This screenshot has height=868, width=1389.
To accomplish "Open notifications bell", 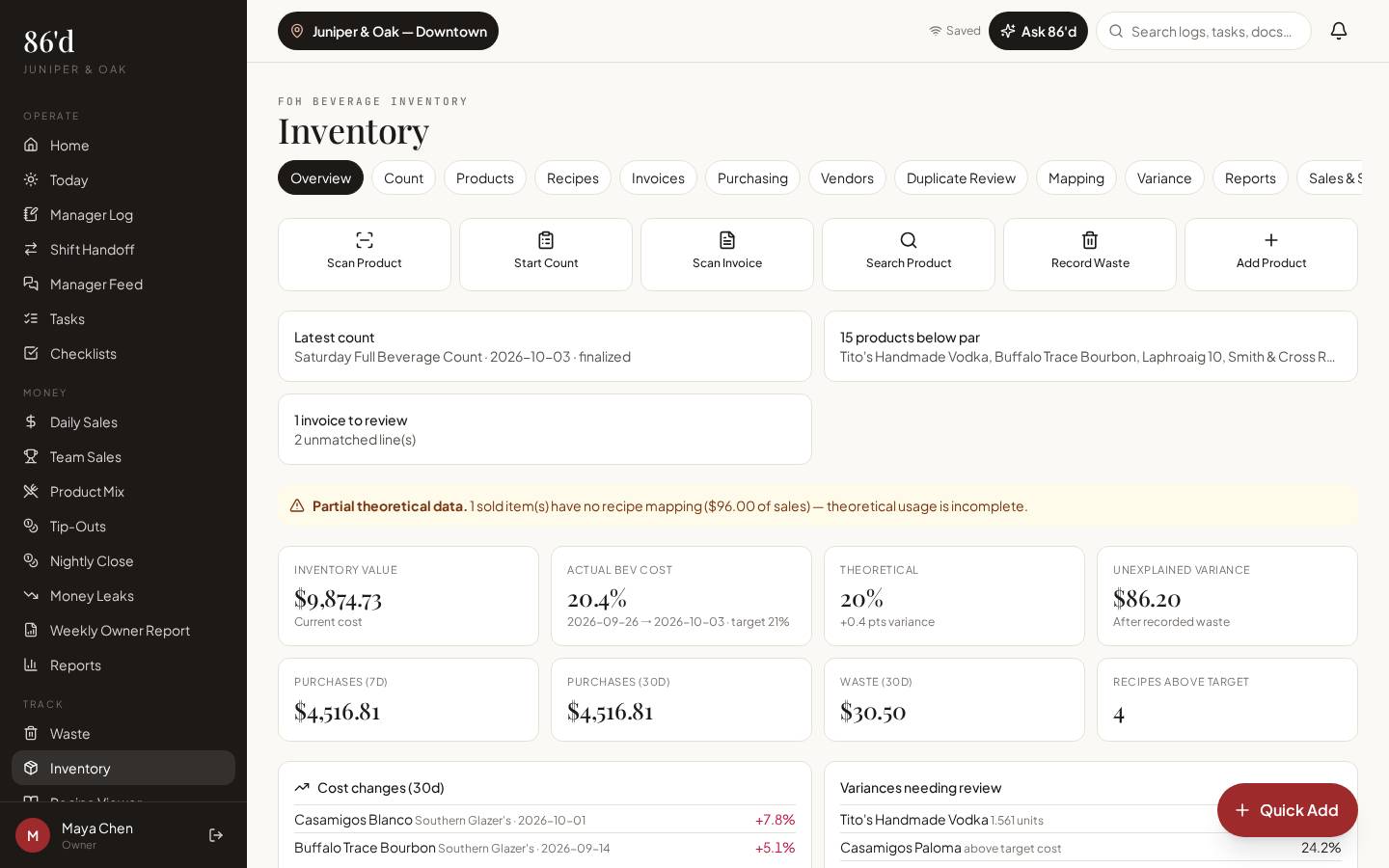I will click(1339, 31).
